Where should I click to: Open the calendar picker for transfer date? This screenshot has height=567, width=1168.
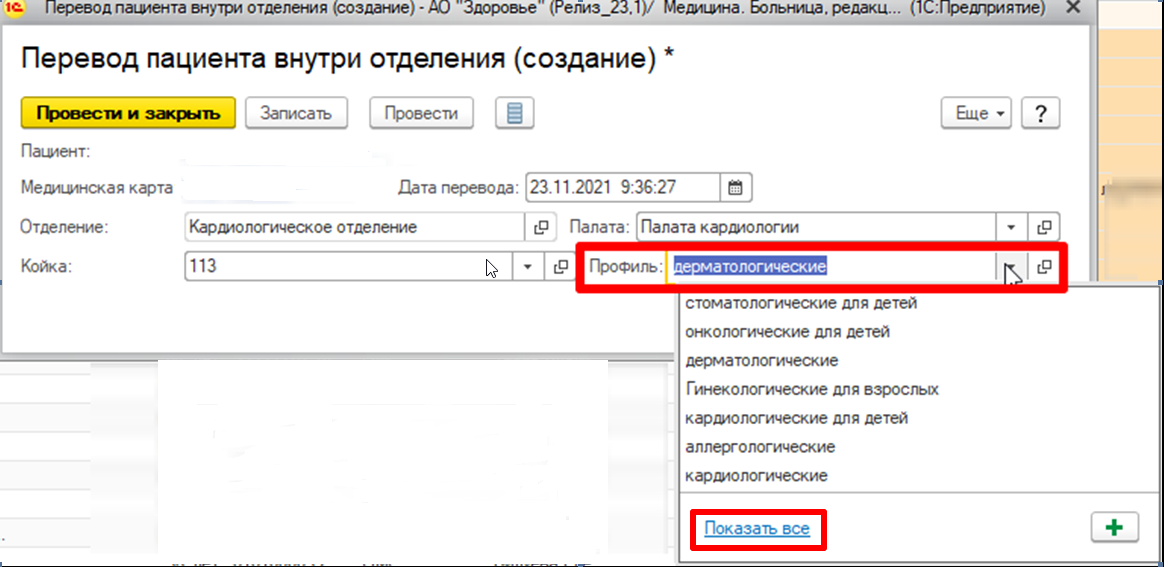735,187
